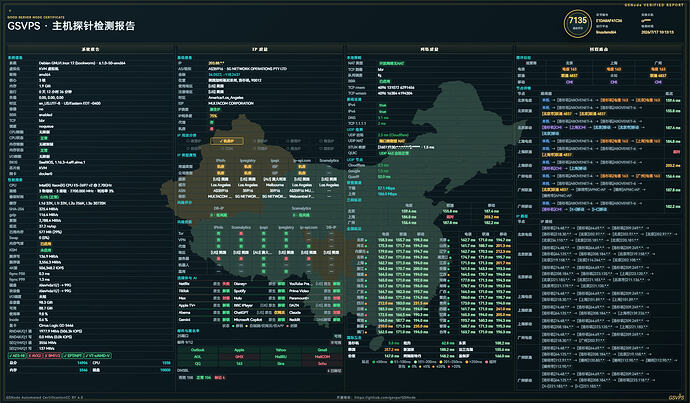
Task: Click the green AES-NI check badge
Action: click(17, 355)
